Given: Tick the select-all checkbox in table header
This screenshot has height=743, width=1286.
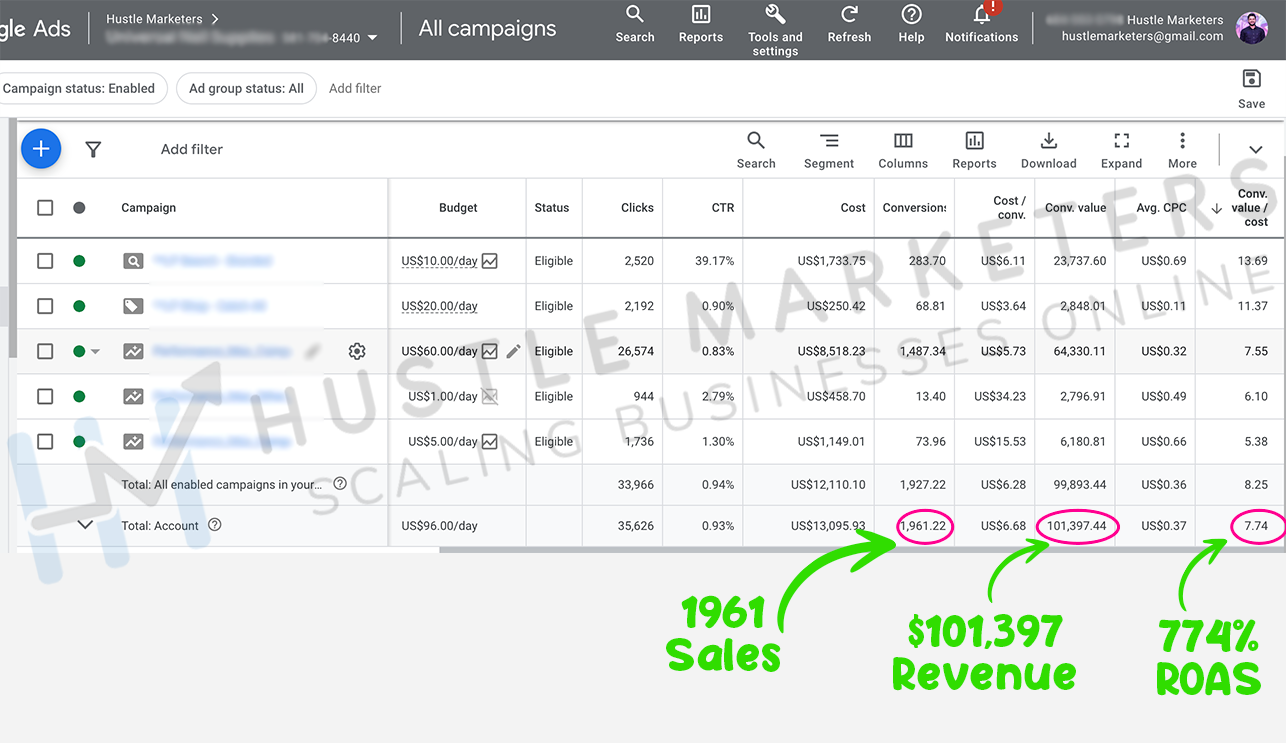Looking at the screenshot, I should point(45,208).
